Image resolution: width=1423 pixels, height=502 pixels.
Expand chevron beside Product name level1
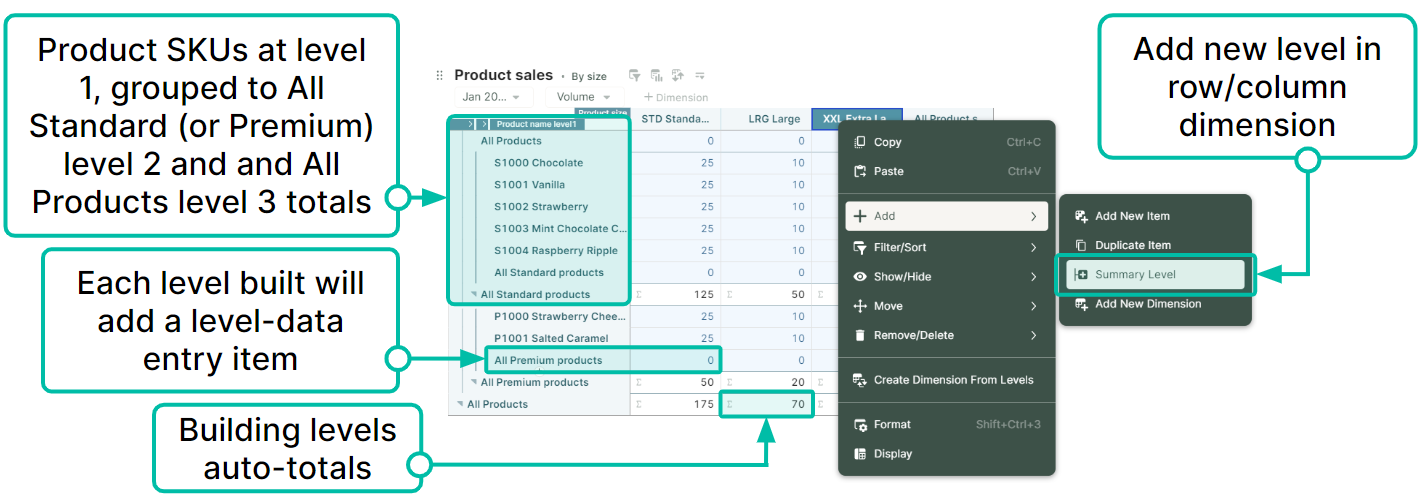[x=485, y=124]
